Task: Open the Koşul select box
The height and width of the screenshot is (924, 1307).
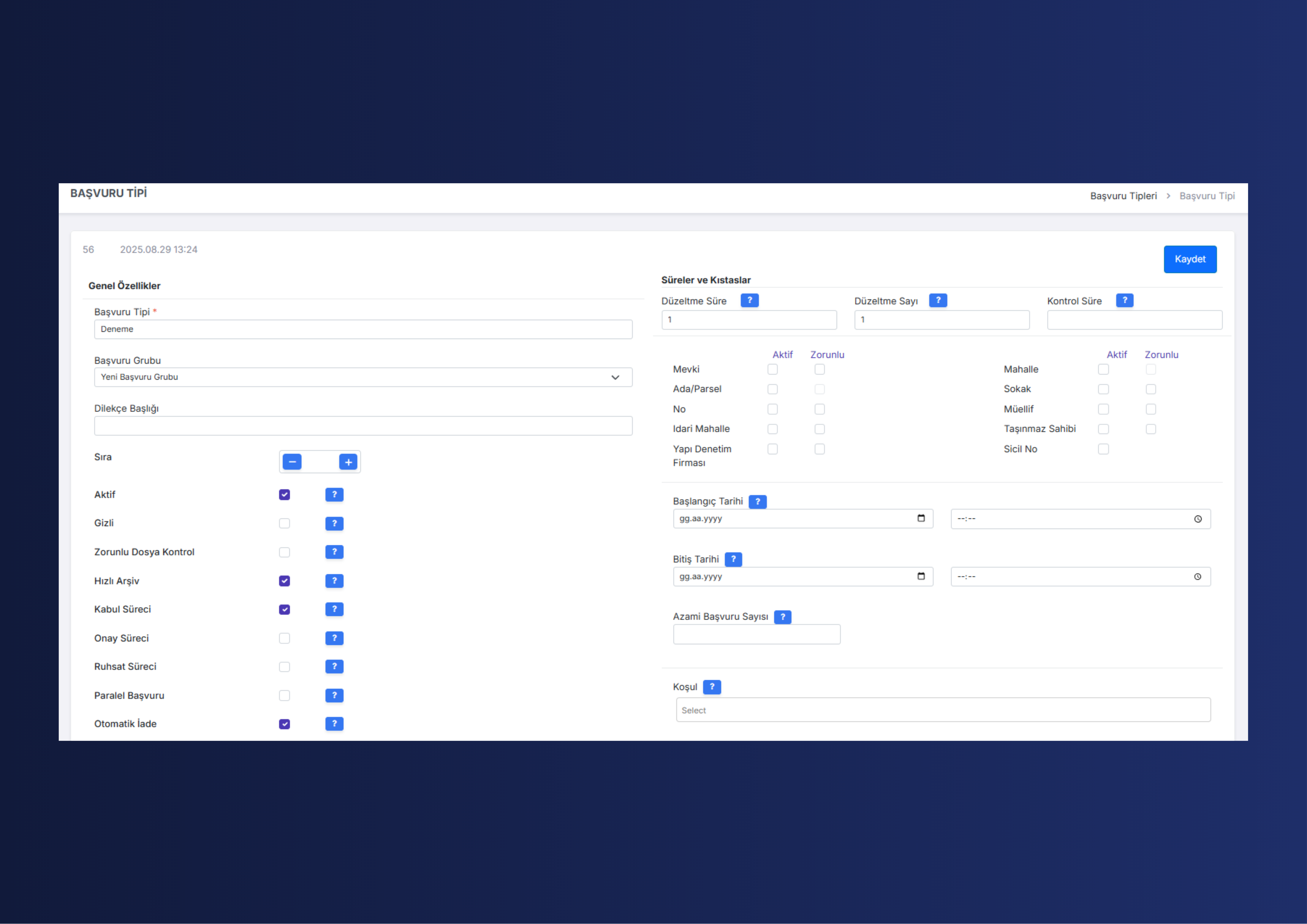Action: pyautogui.click(x=943, y=710)
